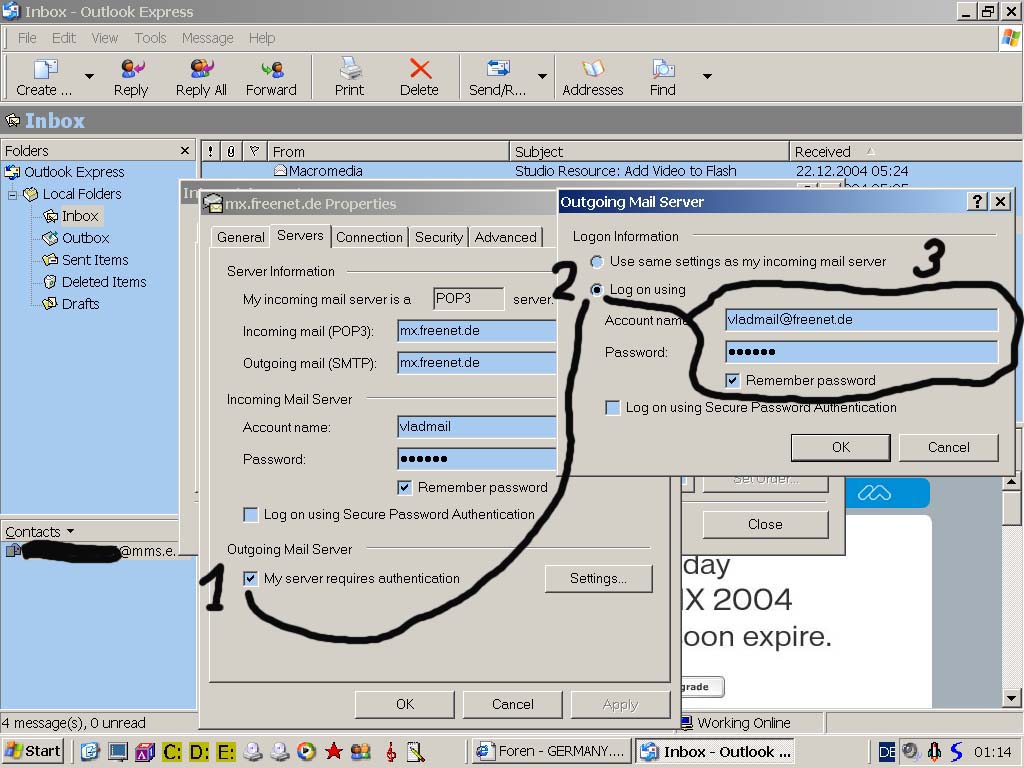Open the Edit menu
This screenshot has width=1024, height=768.
pyautogui.click(x=64, y=38)
